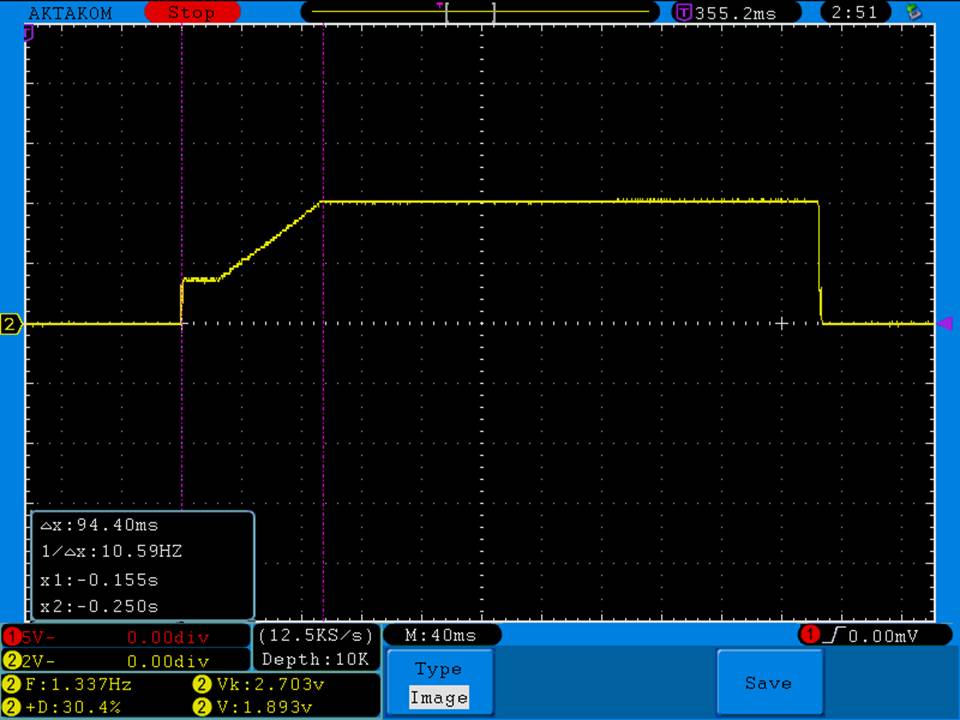This screenshot has width=960, height=720.
Task: Click the 2:51 clock display
Action: point(854,13)
